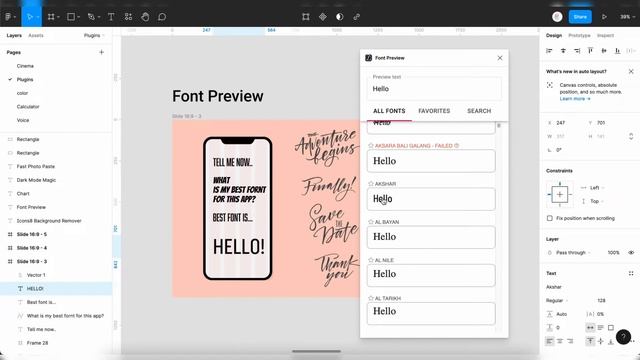640x360 pixels.
Task: Open the help question mark button
Action: [623, 337]
